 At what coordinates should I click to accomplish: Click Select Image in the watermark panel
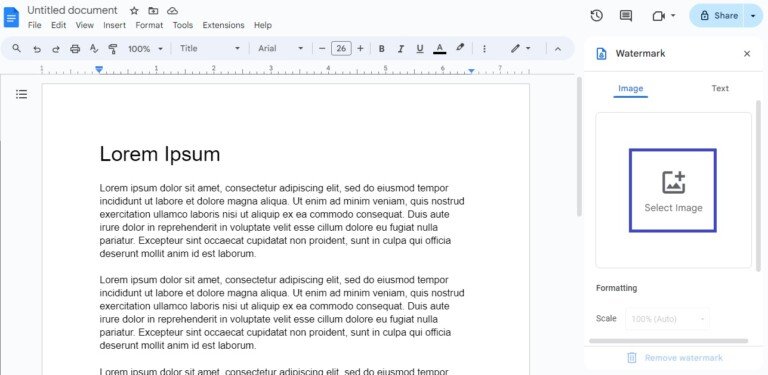pyautogui.click(x=673, y=190)
